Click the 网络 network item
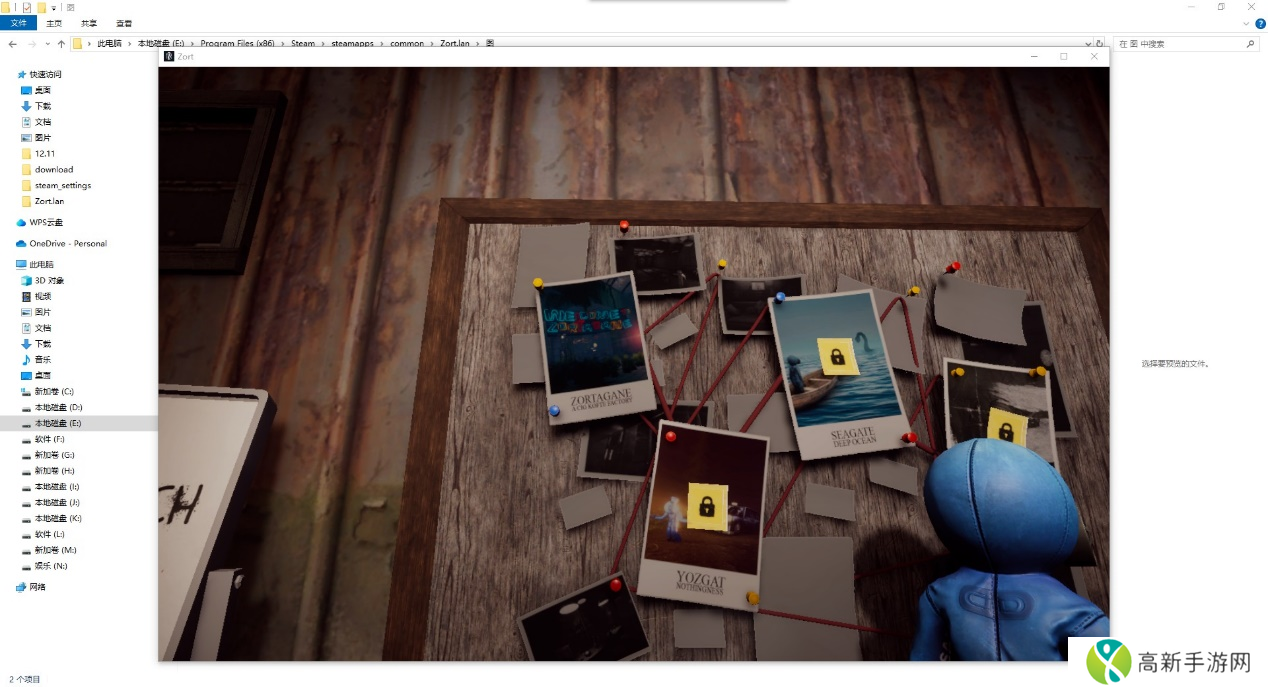This screenshot has height=687, width=1268. coord(37,587)
